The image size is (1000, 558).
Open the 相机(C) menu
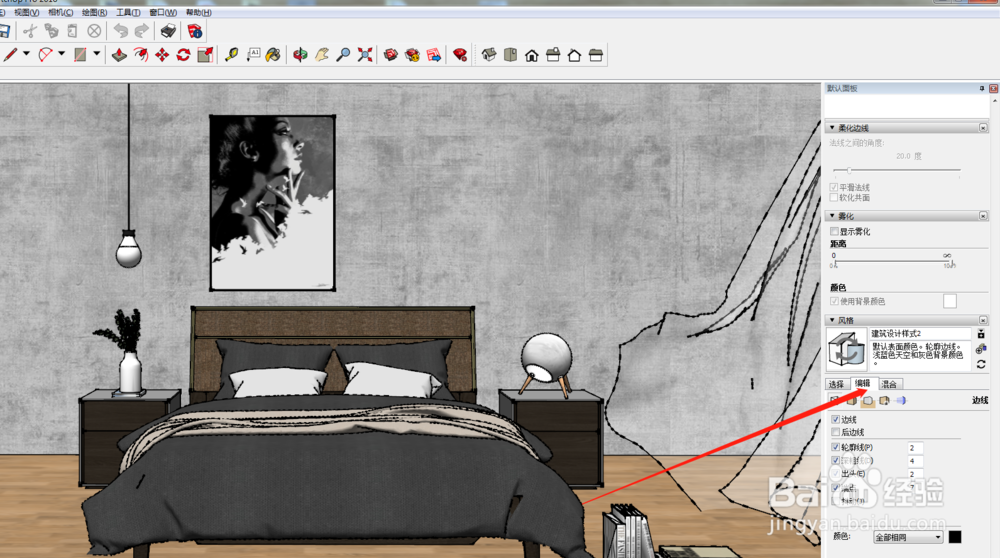(61, 12)
